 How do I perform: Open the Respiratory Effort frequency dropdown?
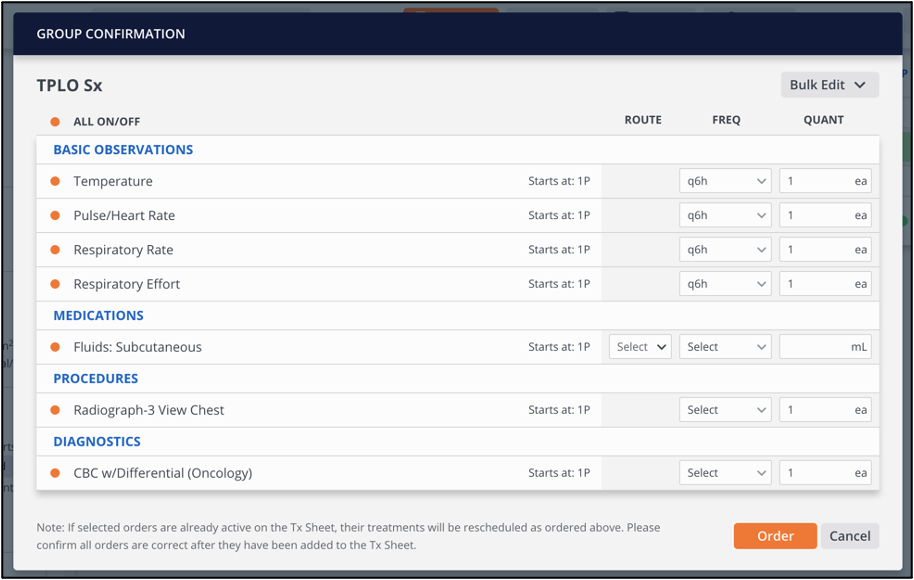725,284
